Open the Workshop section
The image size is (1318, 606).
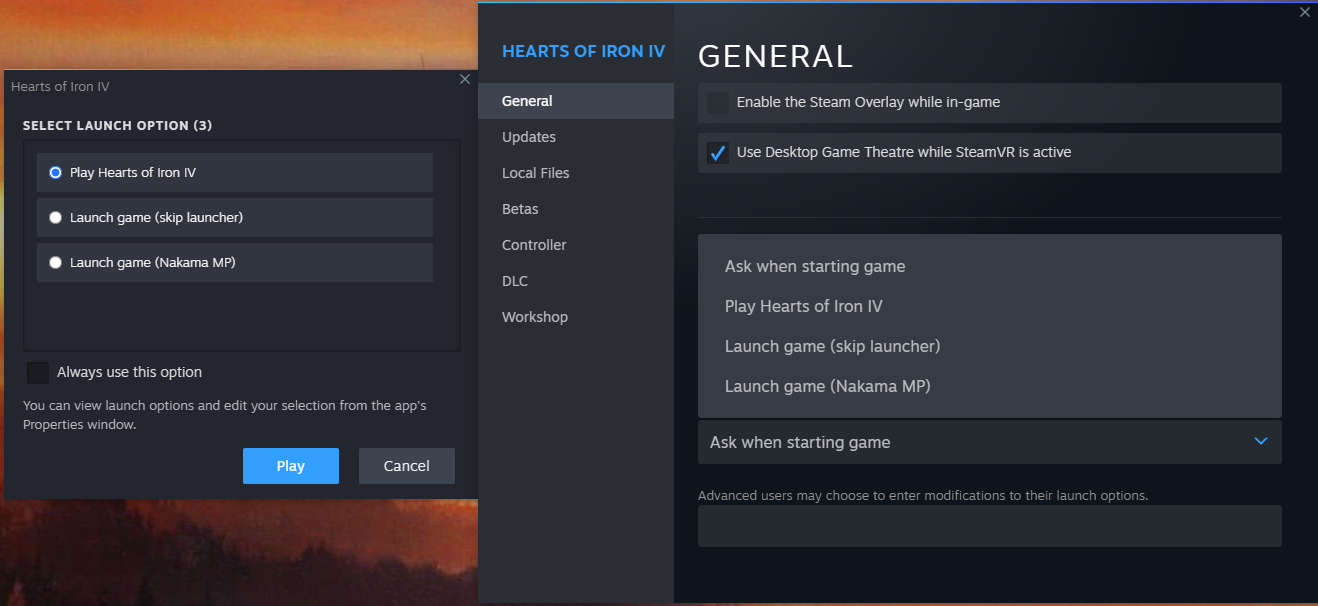534,316
